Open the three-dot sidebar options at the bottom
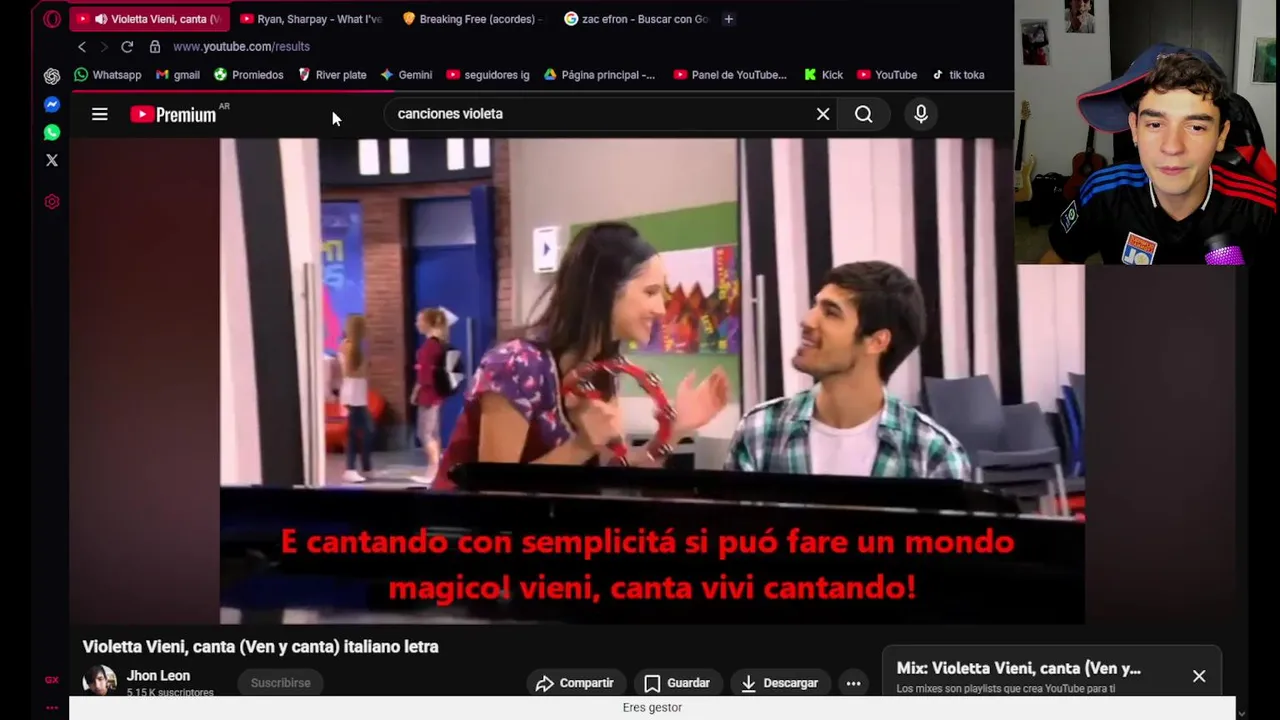Viewport: 1280px width, 720px height. [52, 707]
